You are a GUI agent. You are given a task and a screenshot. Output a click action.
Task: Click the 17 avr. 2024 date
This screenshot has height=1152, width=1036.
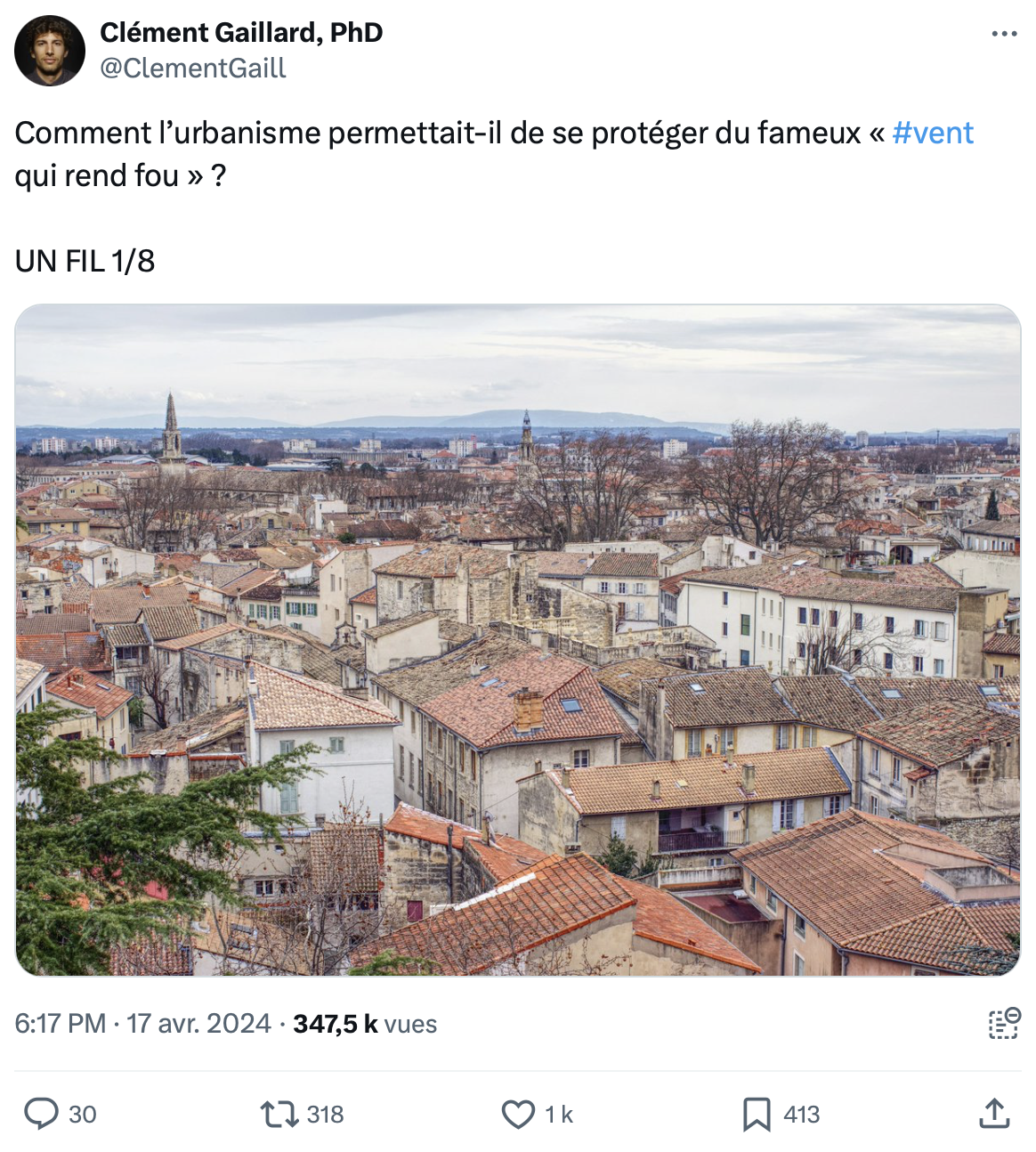(198, 1024)
